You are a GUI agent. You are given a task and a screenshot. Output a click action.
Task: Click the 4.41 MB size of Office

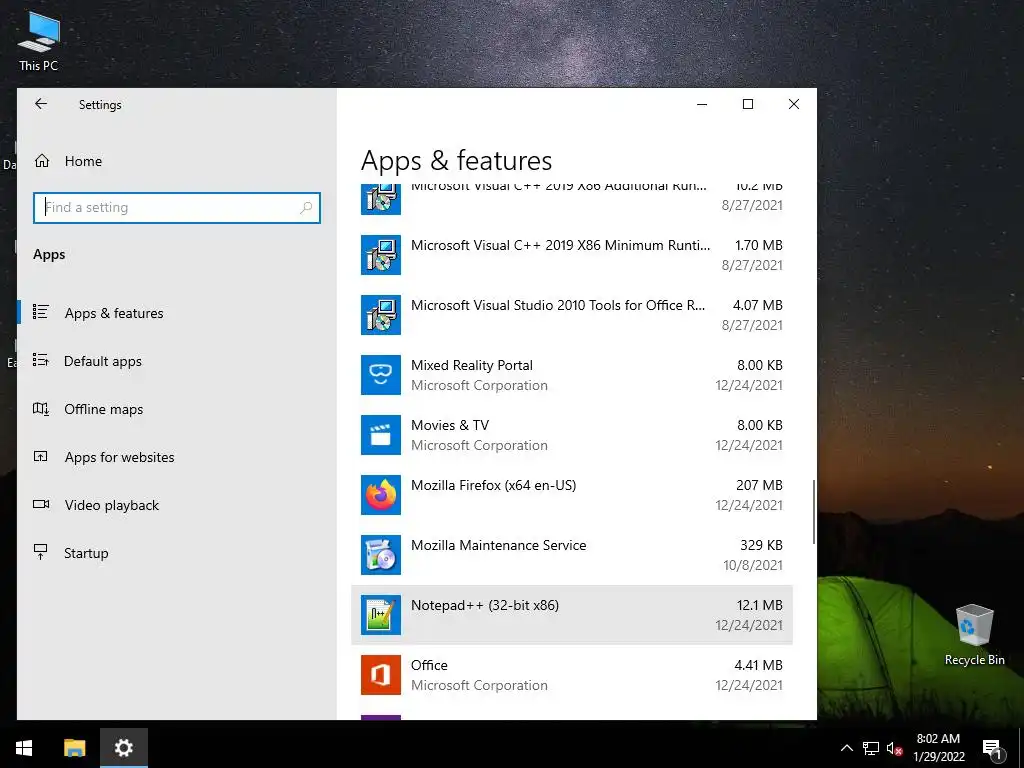[758, 665]
